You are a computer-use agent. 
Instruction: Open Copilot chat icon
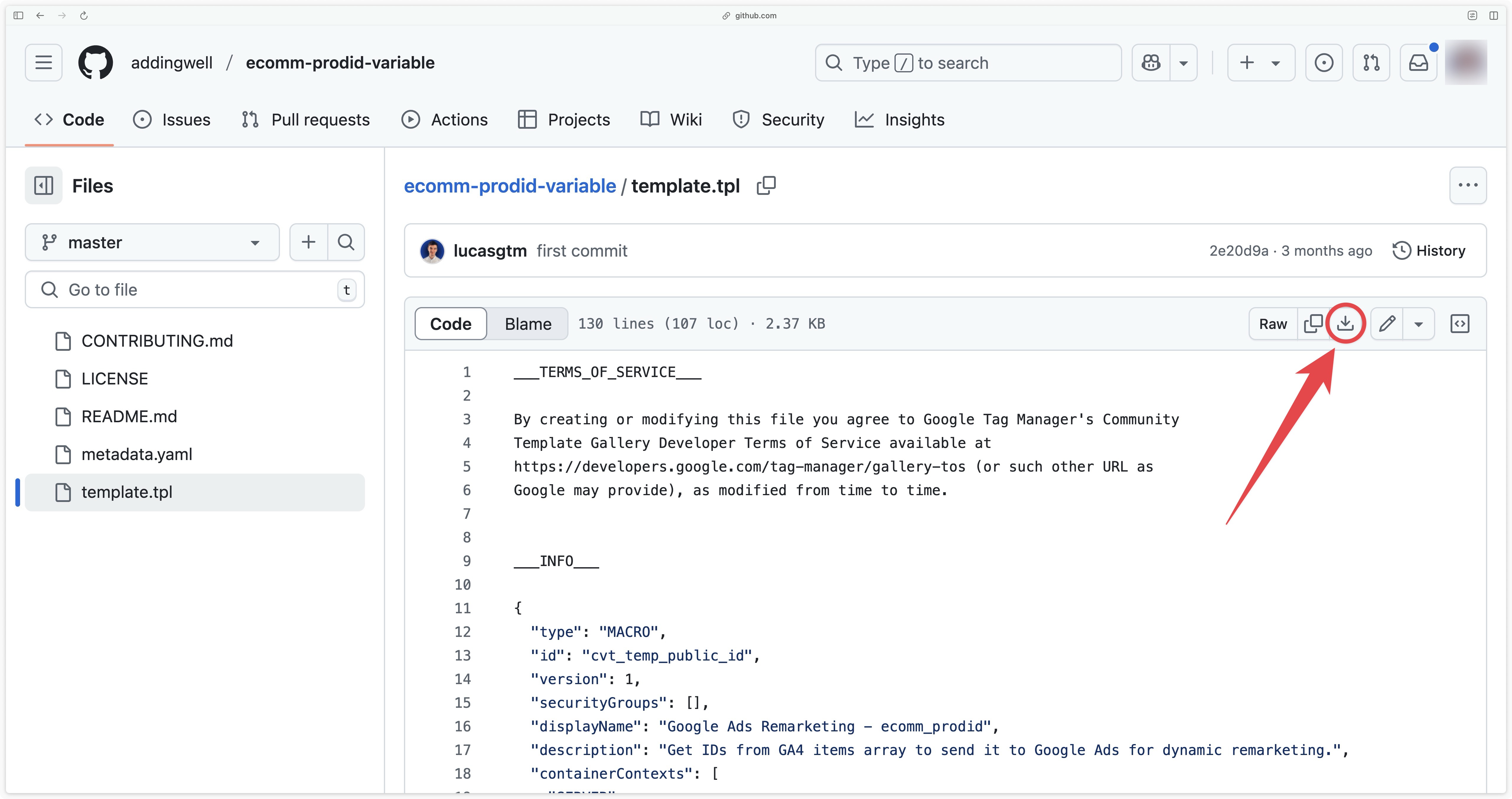point(1151,62)
